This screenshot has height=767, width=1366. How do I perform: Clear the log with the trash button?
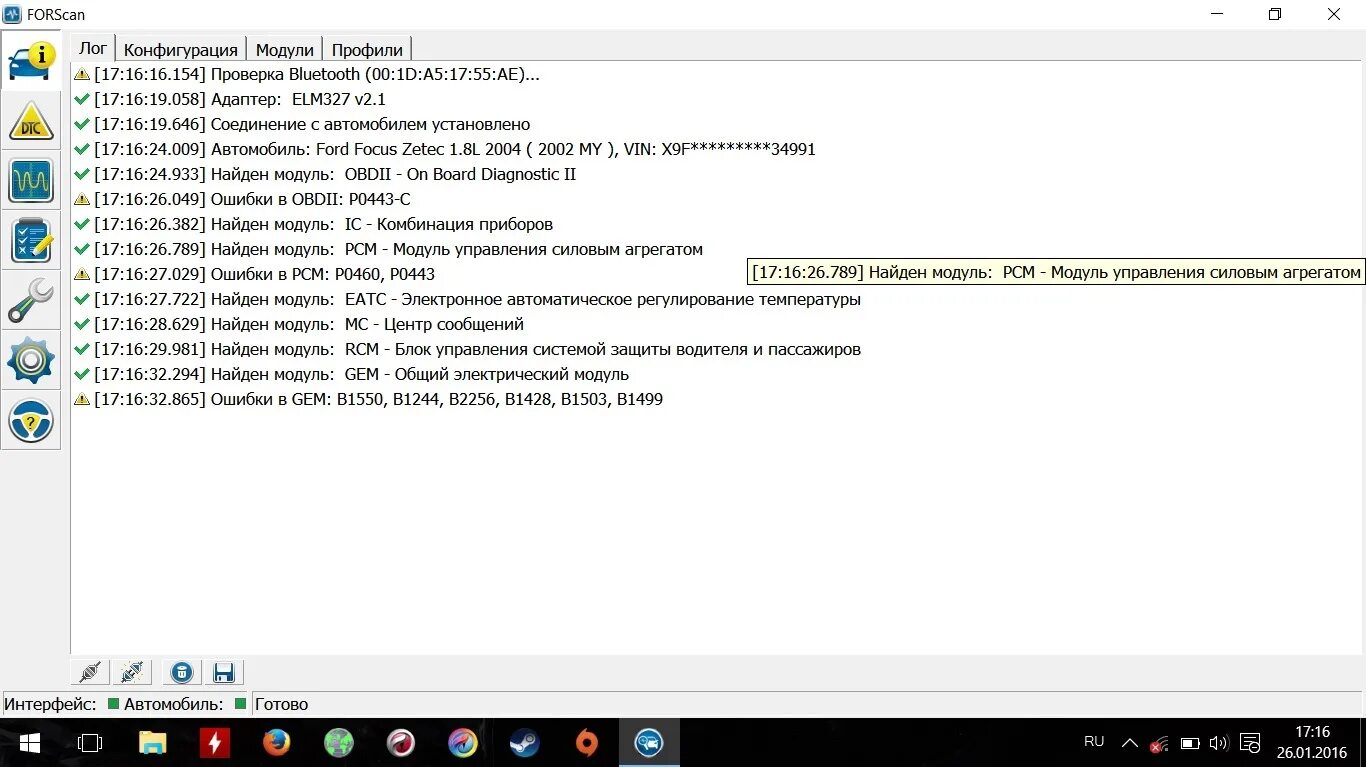181,672
